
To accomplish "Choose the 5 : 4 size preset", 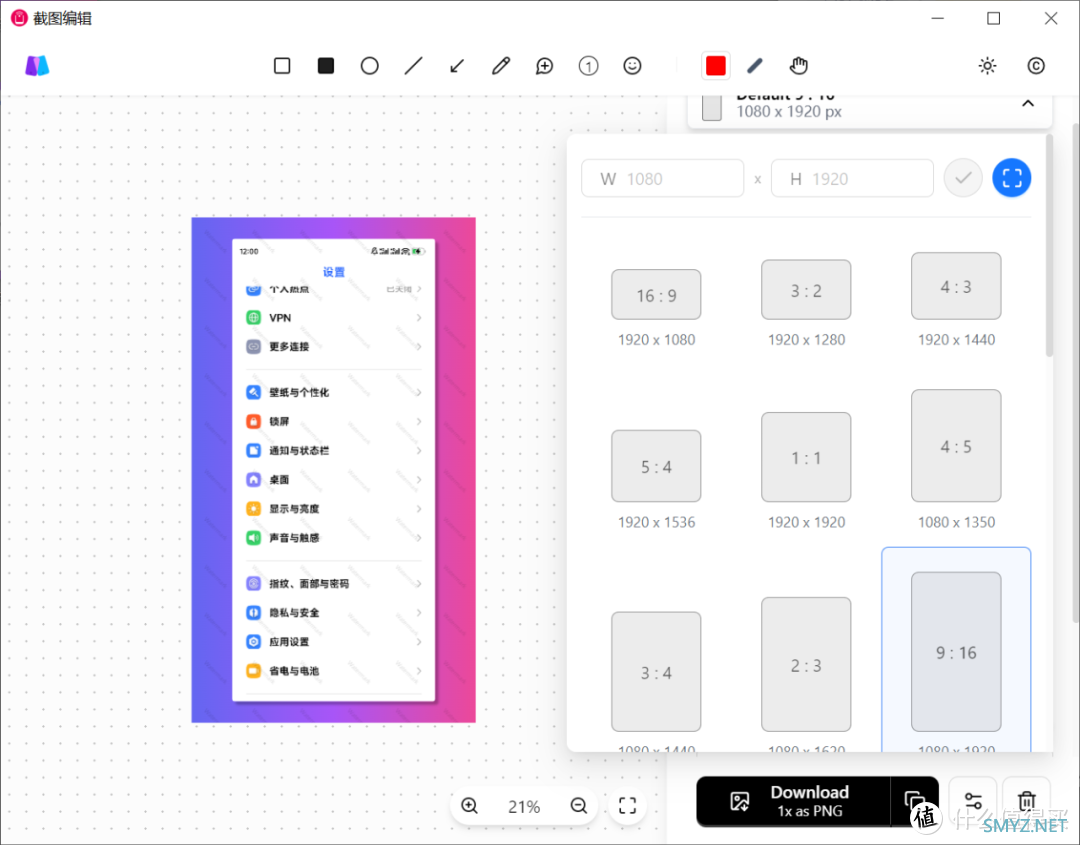I will (x=656, y=466).
